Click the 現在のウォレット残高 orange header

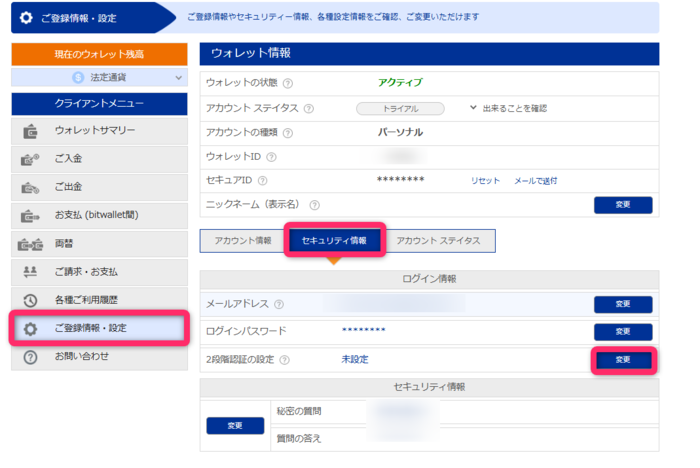99,54
